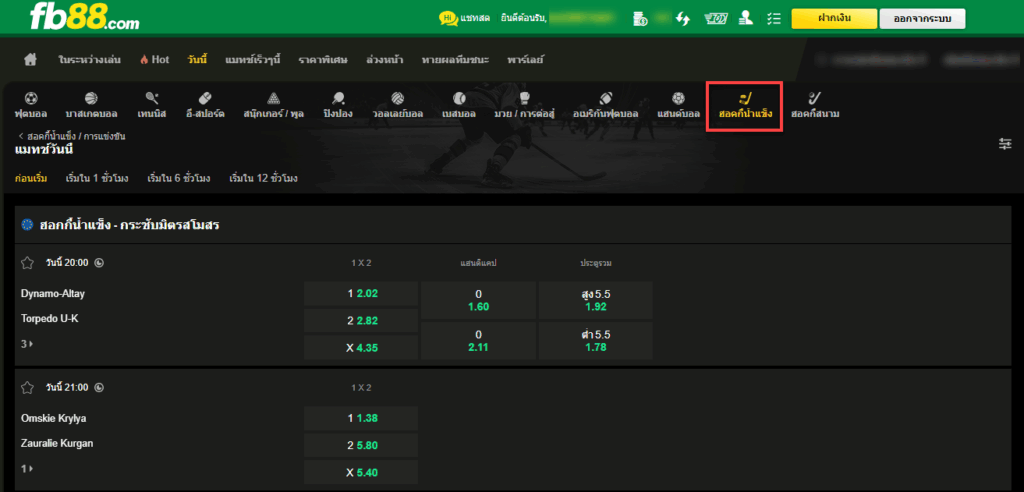
Task: Open the filter sliders settings icon
Action: point(1005,144)
